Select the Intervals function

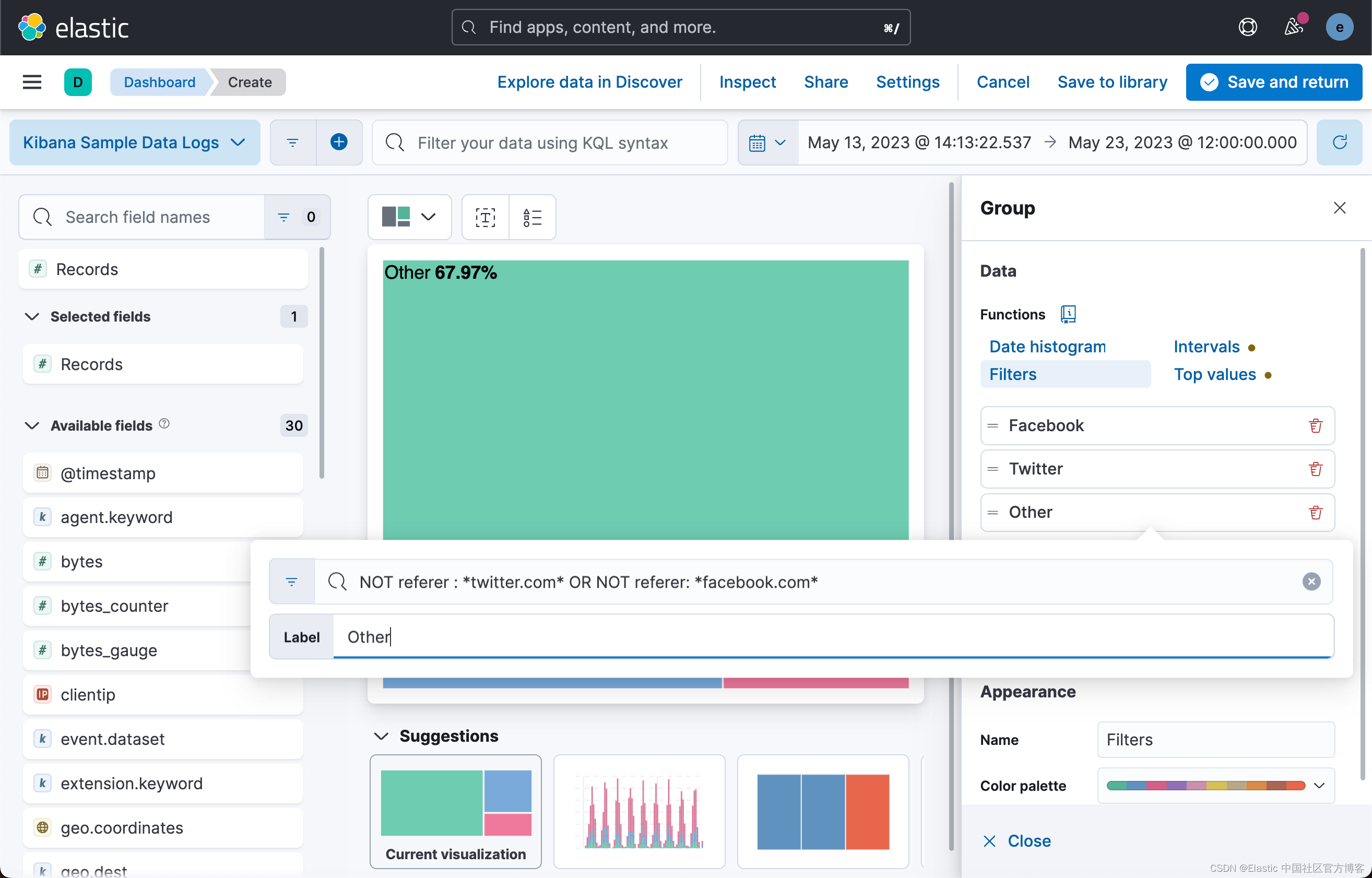click(x=1207, y=347)
